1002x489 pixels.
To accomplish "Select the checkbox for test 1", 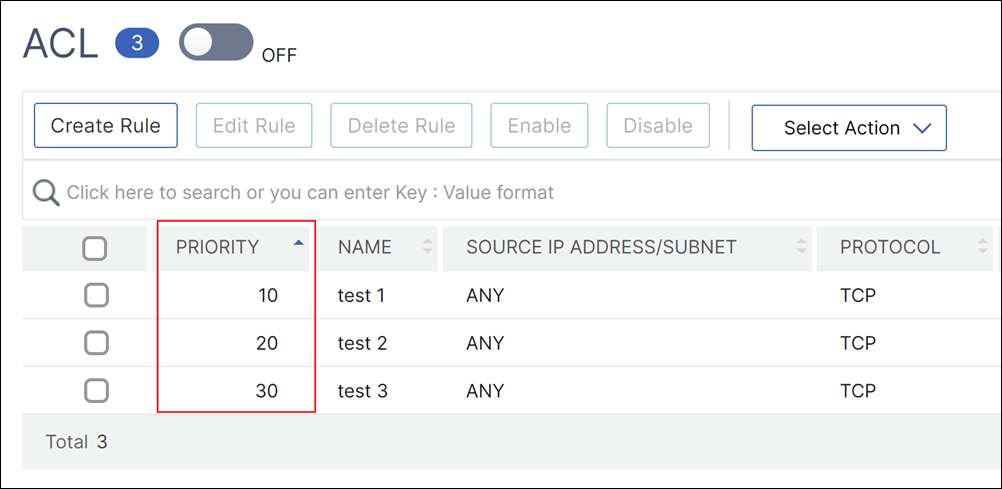I will [x=96, y=296].
